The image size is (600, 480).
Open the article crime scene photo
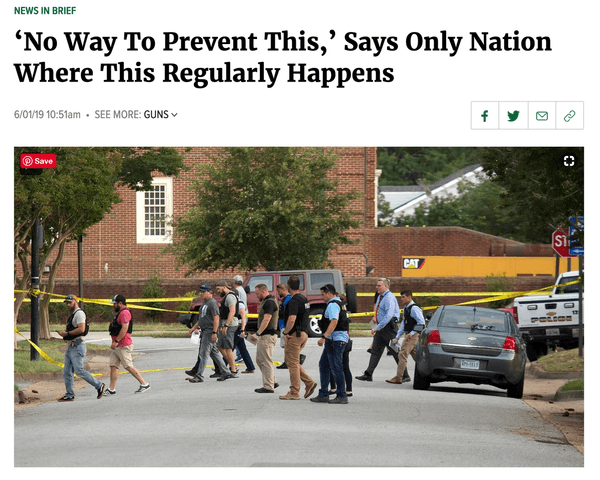pos(299,307)
